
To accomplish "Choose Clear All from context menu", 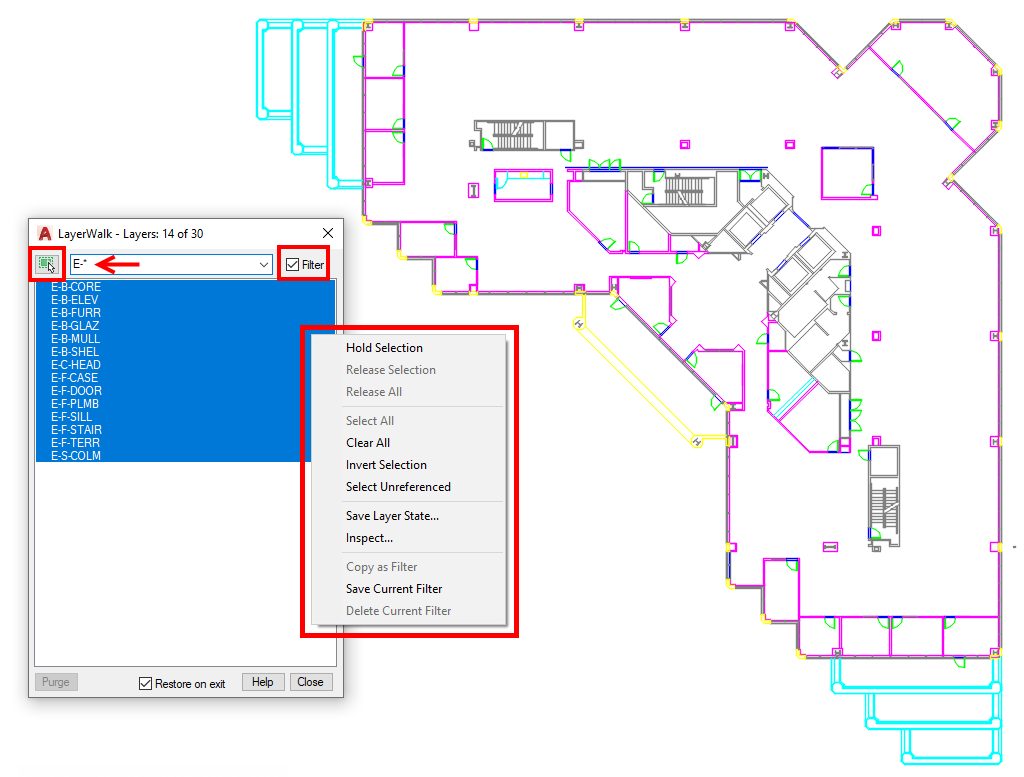I will [x=368, y=443].
